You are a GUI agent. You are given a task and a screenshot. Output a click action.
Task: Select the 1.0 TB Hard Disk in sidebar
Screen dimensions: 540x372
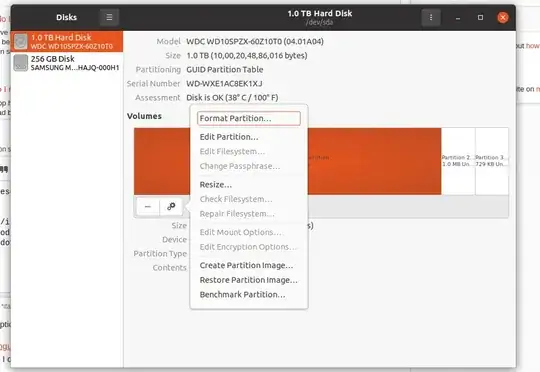(x=67, y=41)
